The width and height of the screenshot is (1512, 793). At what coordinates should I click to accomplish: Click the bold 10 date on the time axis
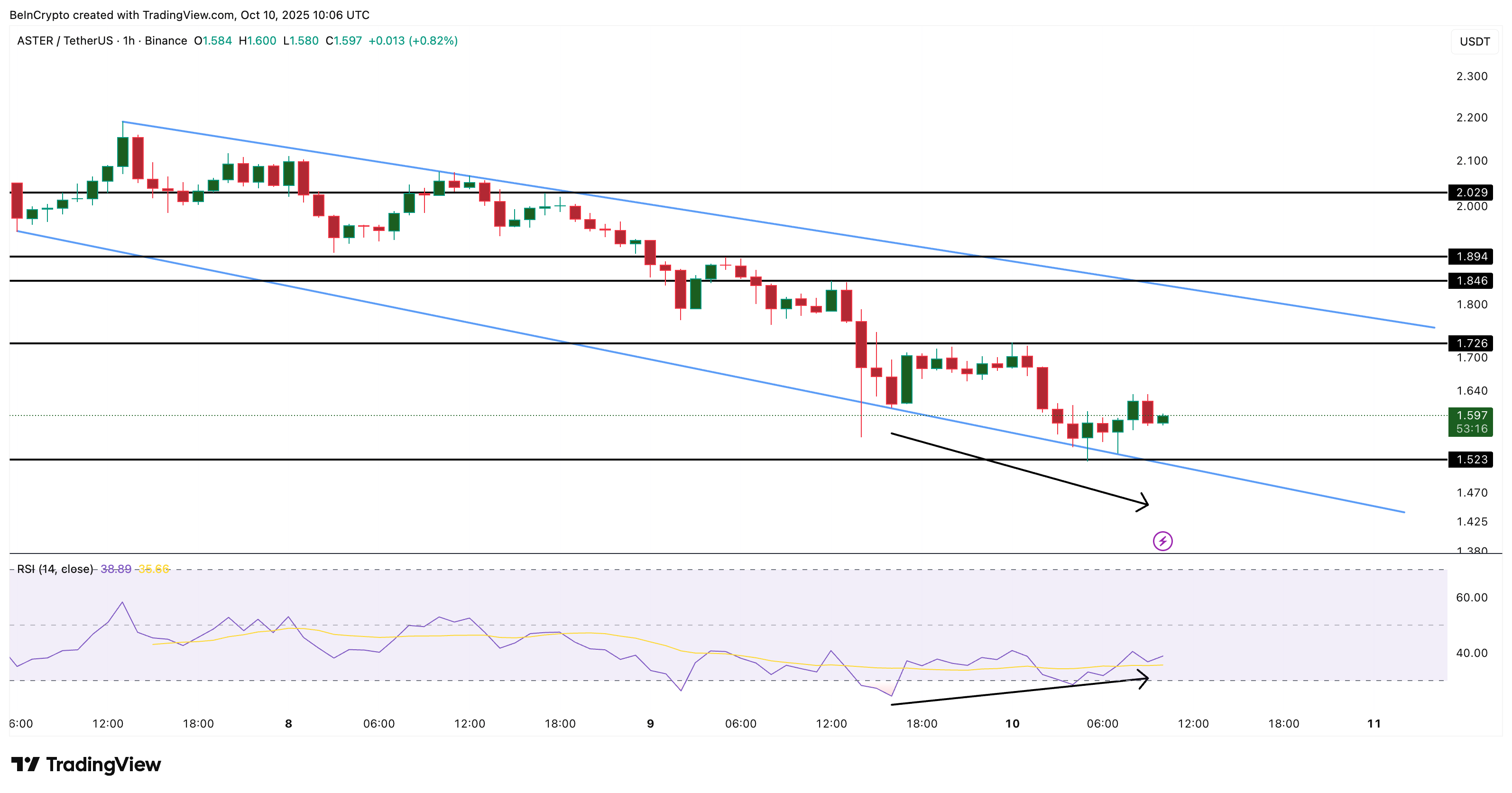point(1013,724)
